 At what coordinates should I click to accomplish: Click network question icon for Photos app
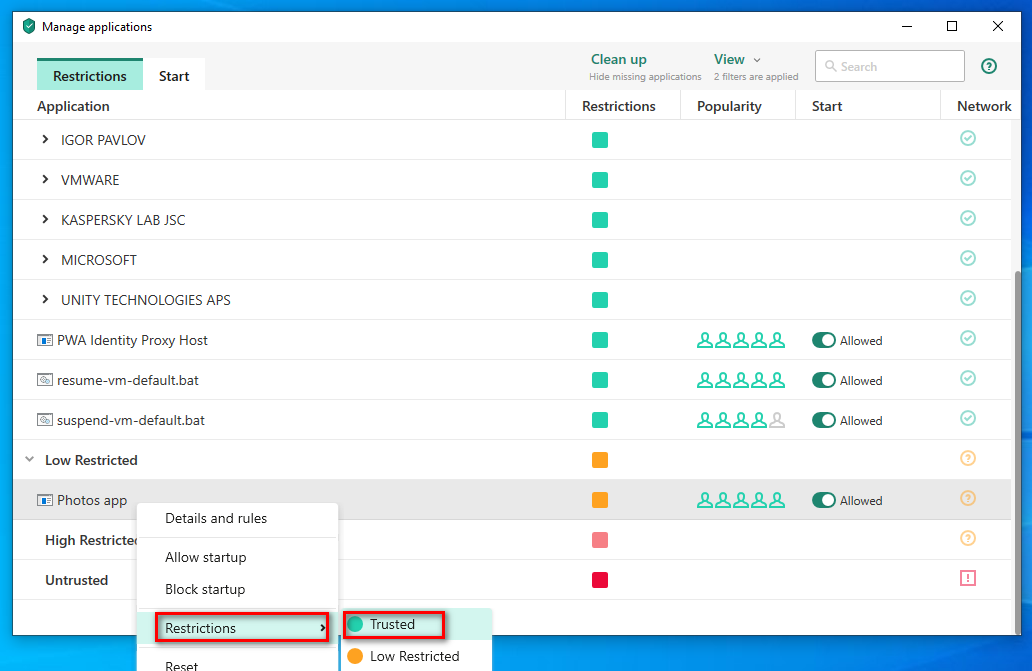pyautogui.click(x=968, y=499)
